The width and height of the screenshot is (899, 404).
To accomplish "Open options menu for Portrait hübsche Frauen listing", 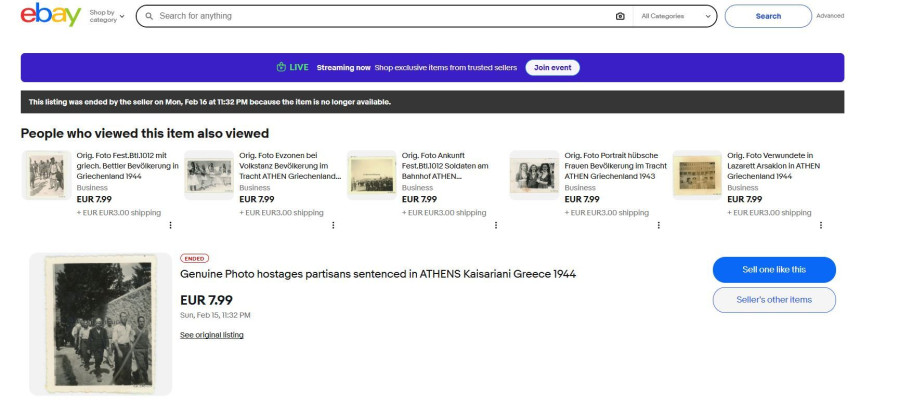I will tap(658, 225).
